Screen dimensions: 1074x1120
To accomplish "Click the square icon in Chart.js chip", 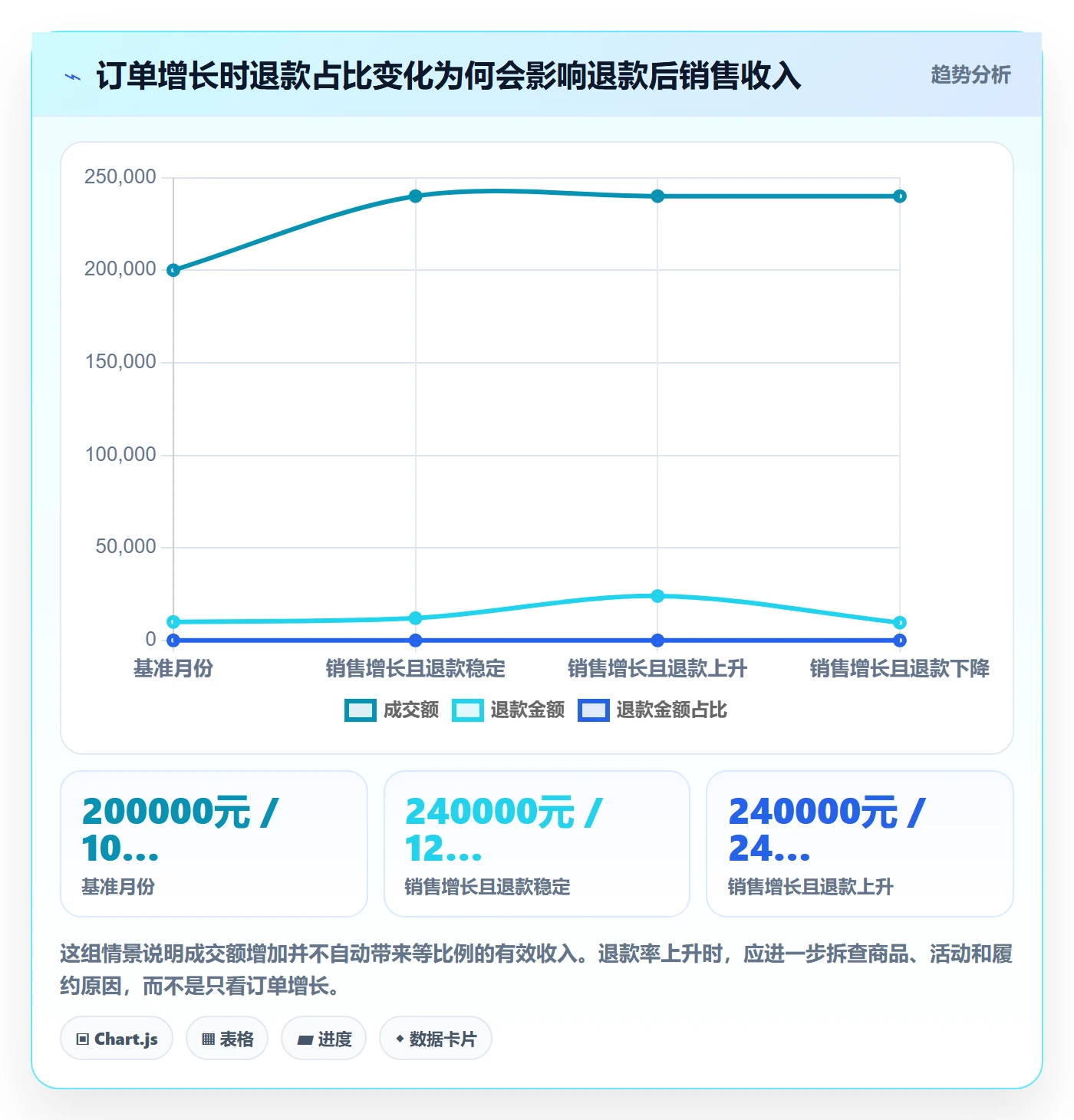I will [83, 1039].
